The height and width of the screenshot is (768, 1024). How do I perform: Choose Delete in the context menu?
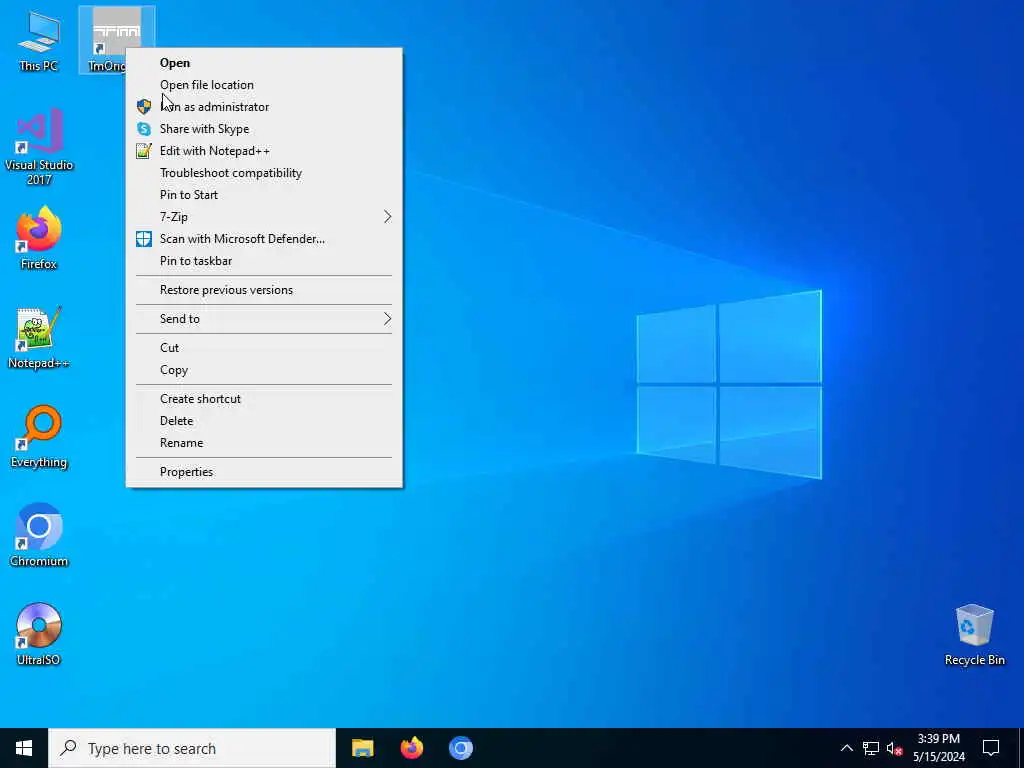[x=264, y=421]
